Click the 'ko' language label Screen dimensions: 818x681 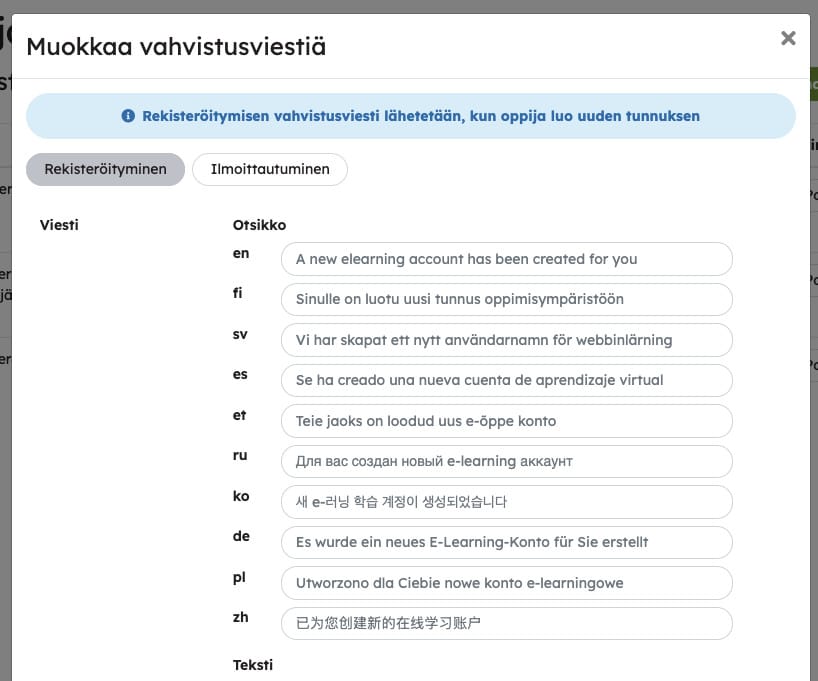click(x=240, y=496)
